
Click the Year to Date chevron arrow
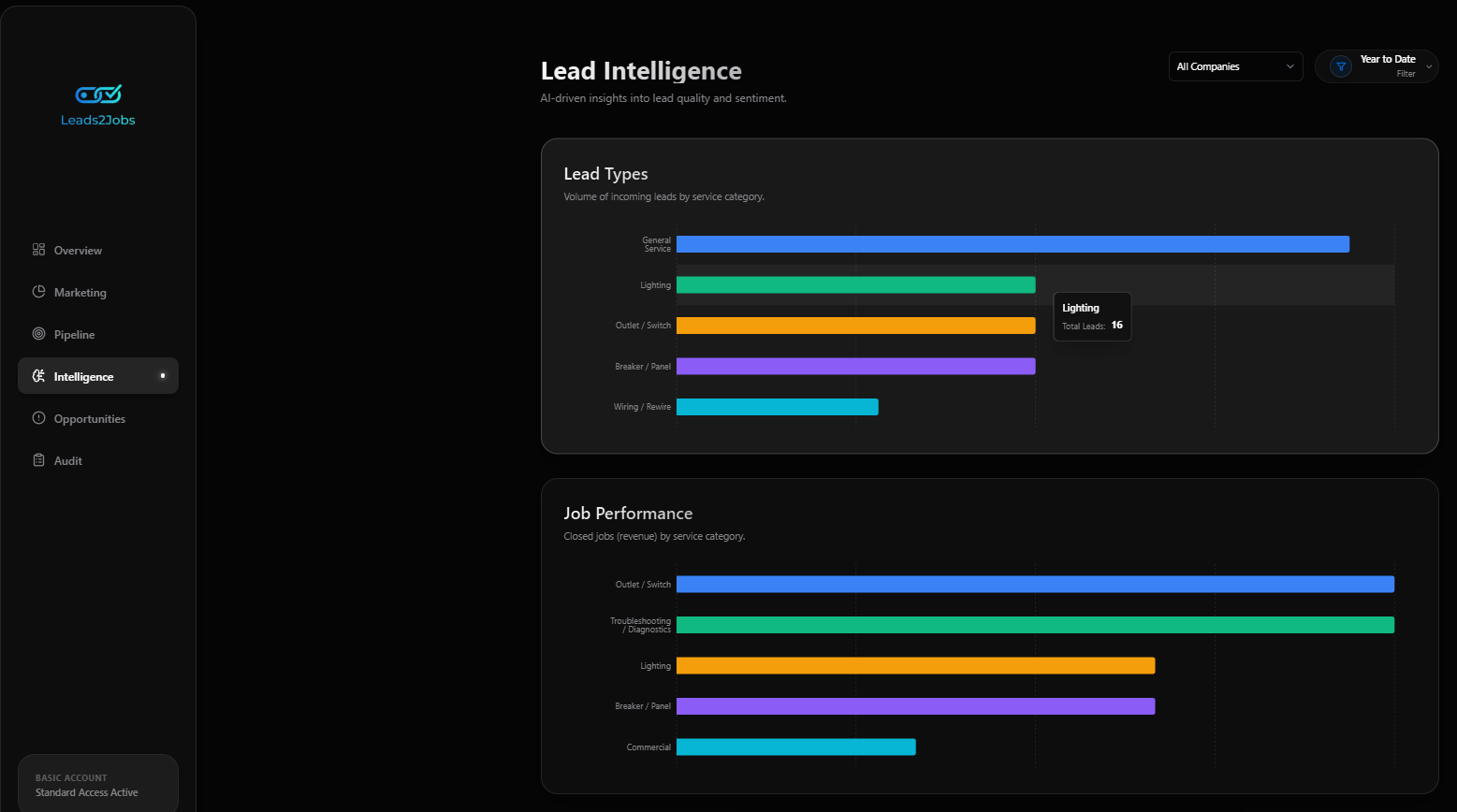click(1429, 66)
